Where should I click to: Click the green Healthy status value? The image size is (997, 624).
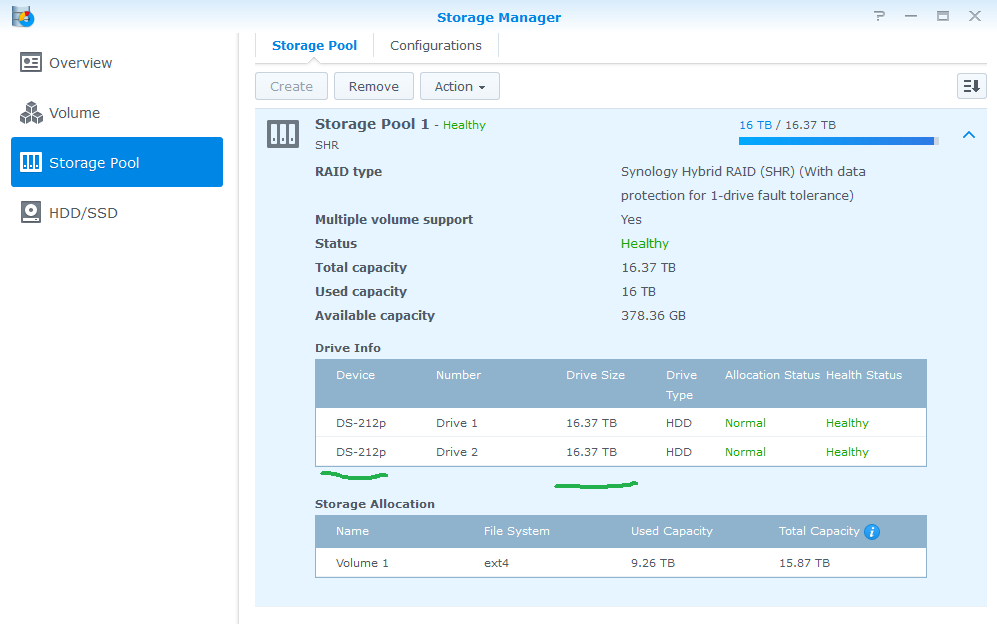644,244
